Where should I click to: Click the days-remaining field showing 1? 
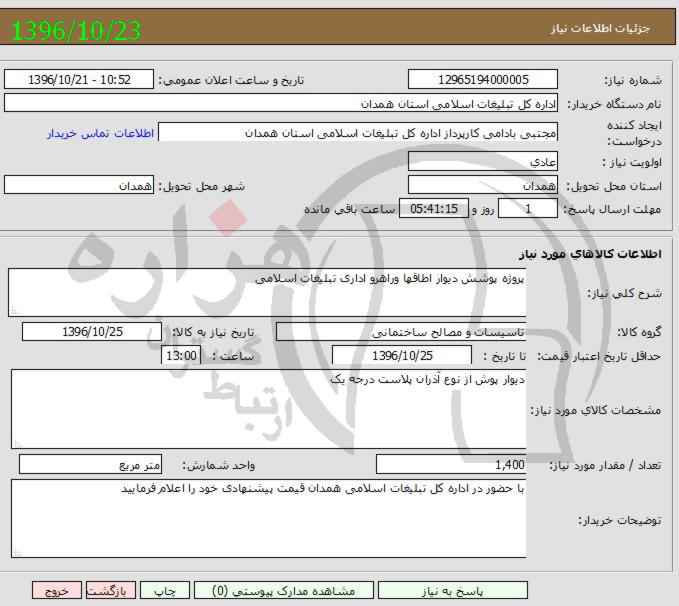[528, 209]
